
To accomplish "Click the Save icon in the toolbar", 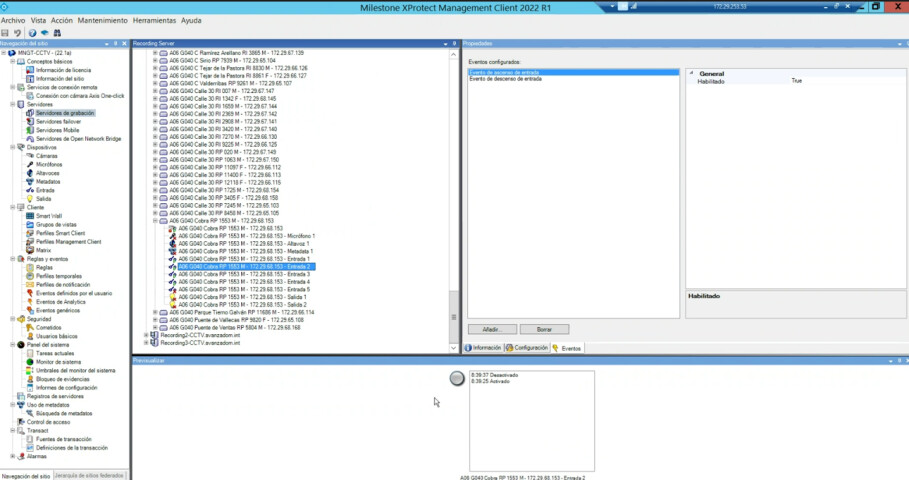I will tap(6, 32).
